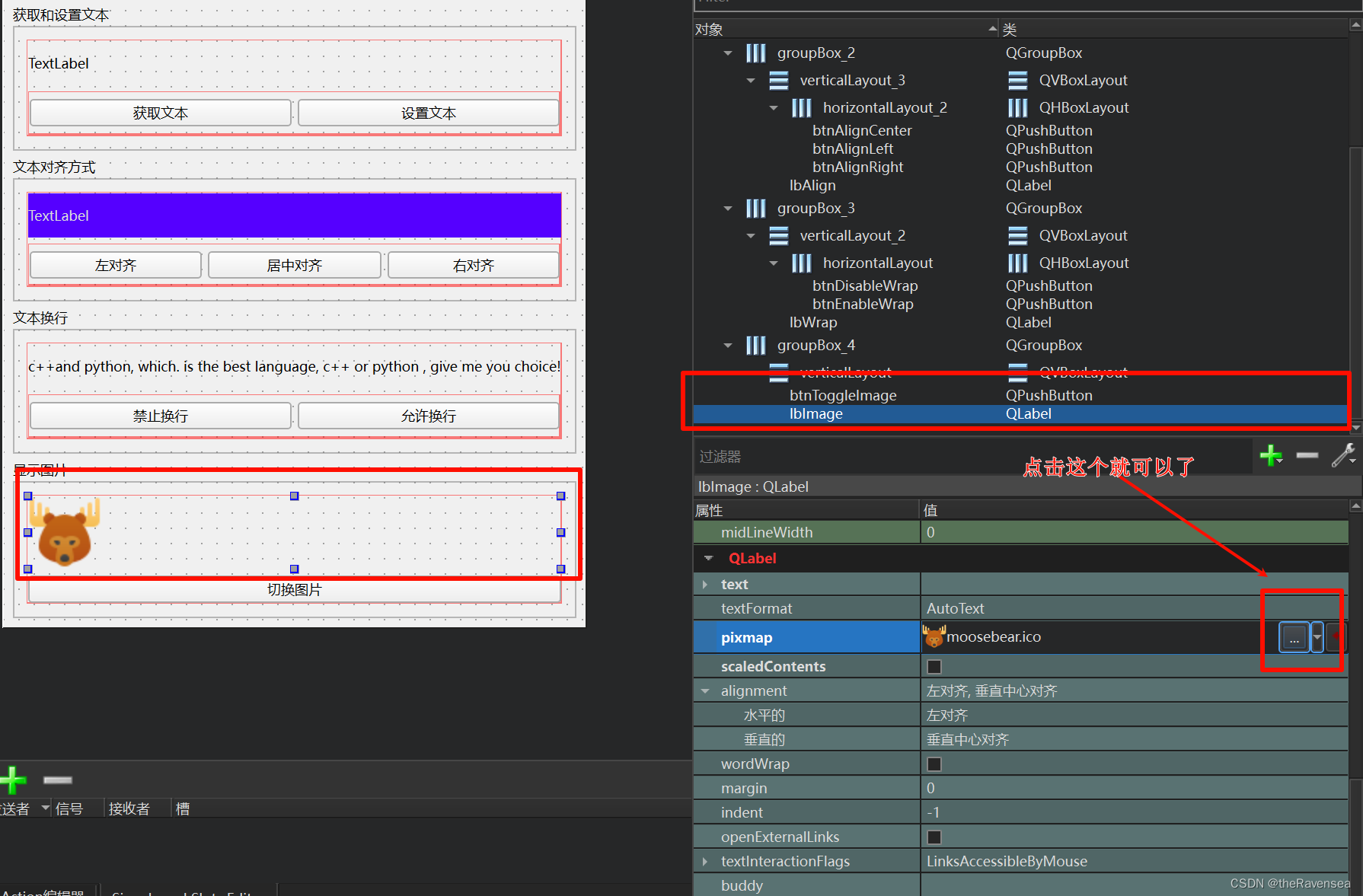Click the 右对齐 button on form

click(474, 266)
